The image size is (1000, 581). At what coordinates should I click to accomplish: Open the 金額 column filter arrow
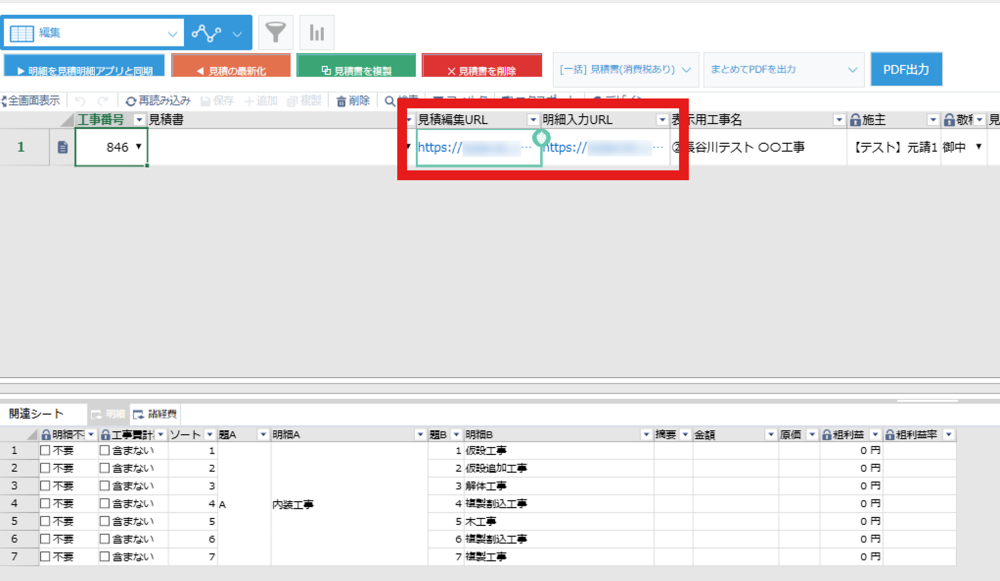[x=770, y=435]
